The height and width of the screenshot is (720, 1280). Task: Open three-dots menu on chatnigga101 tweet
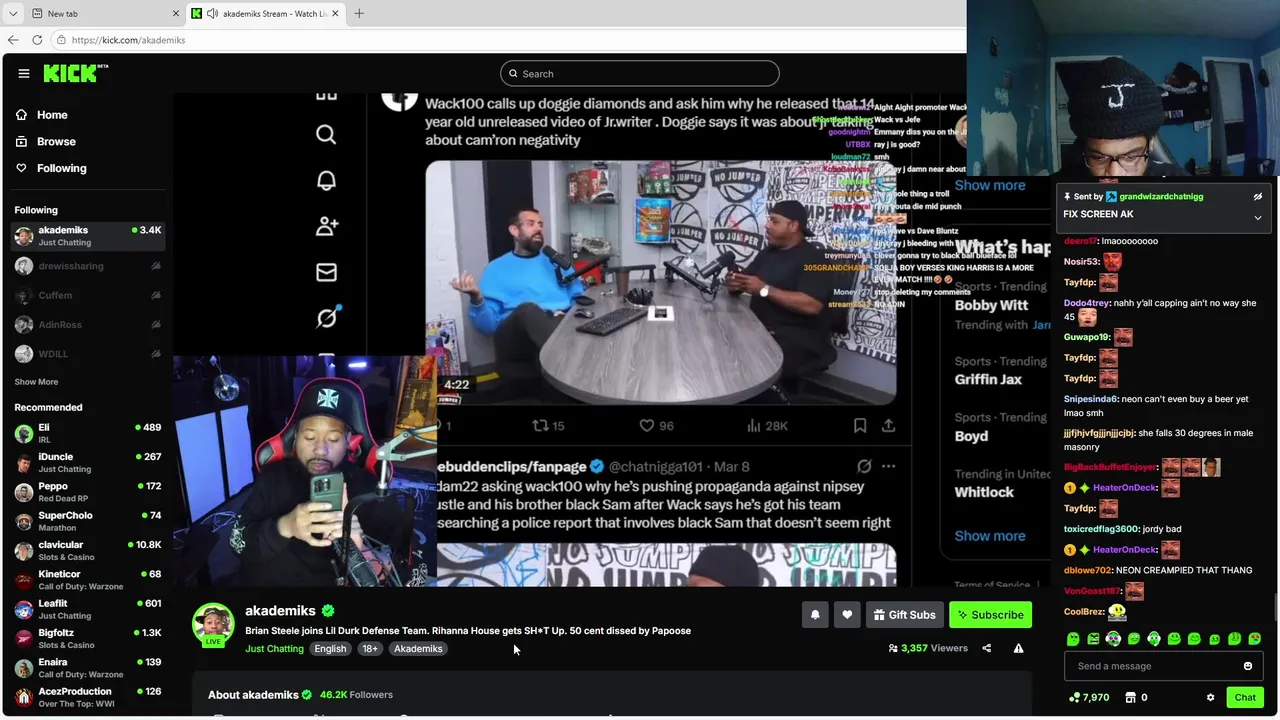[888, 466]
